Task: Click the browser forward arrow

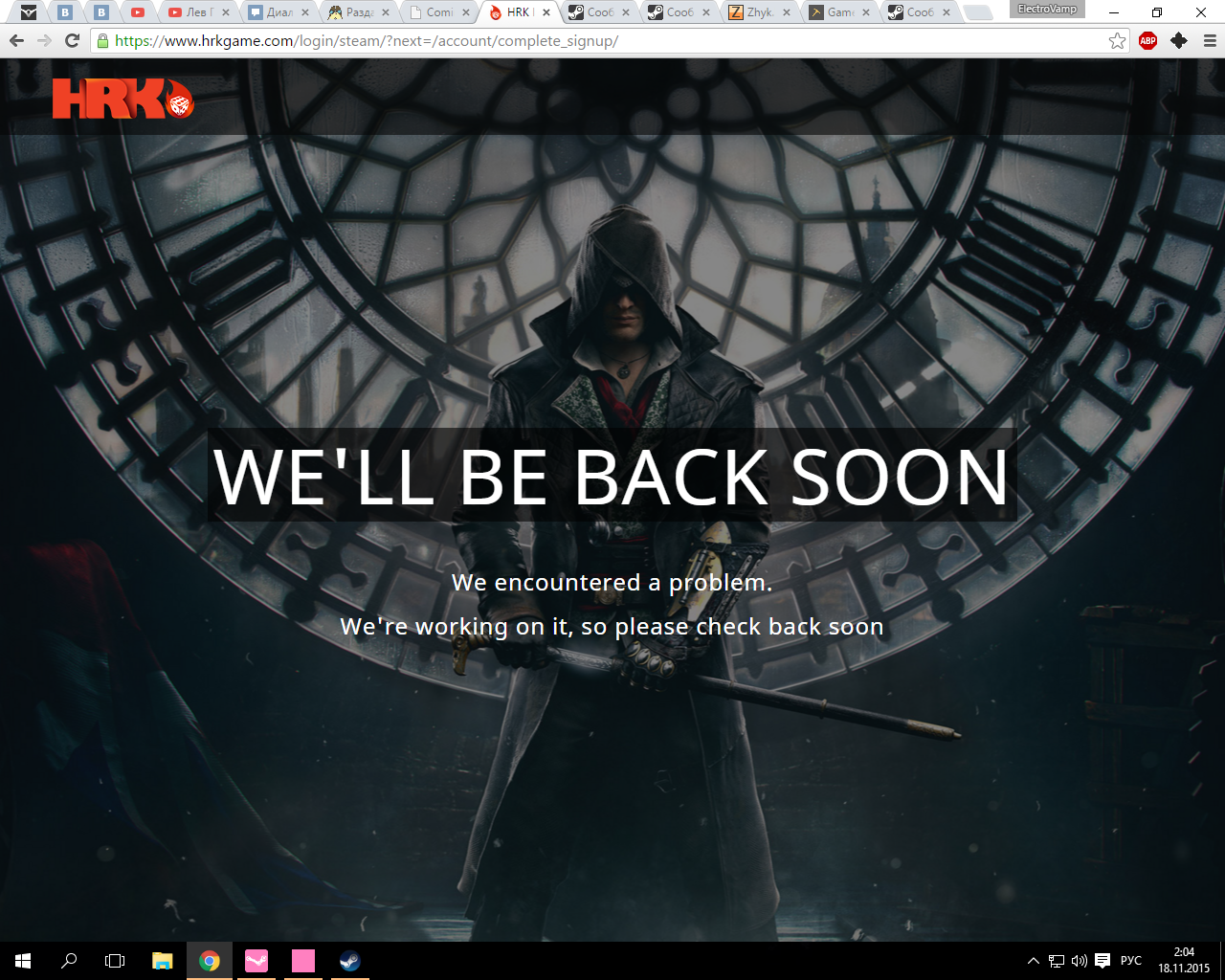Action: coord(44,40)
